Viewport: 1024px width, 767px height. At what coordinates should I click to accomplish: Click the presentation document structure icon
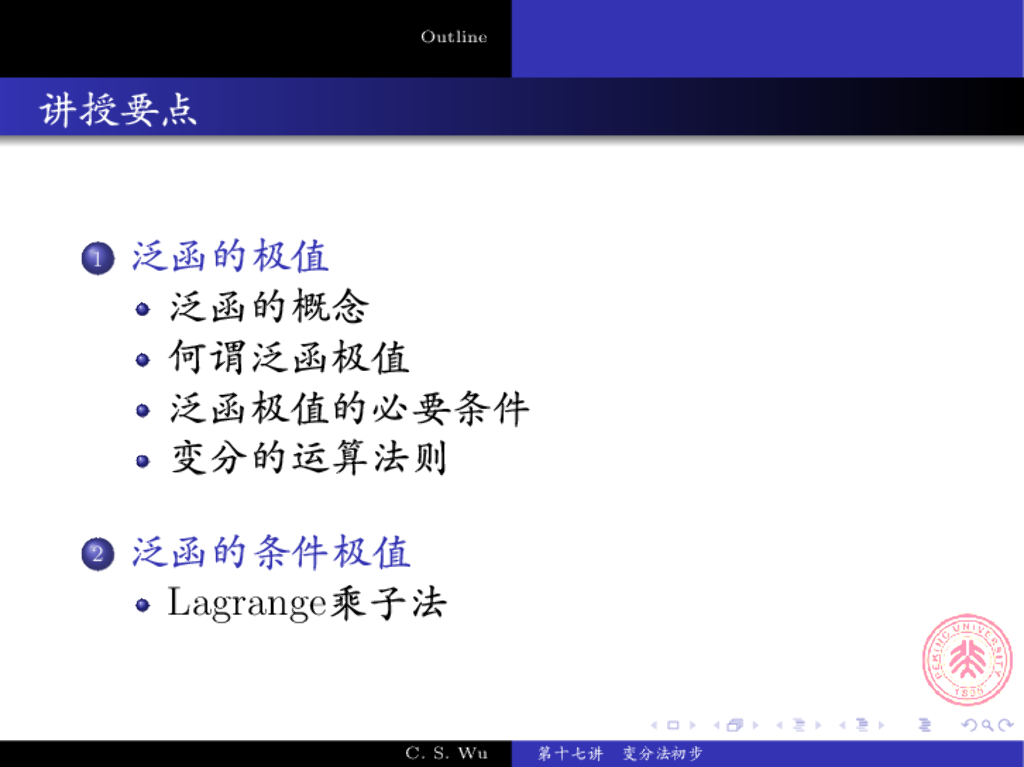923,725
